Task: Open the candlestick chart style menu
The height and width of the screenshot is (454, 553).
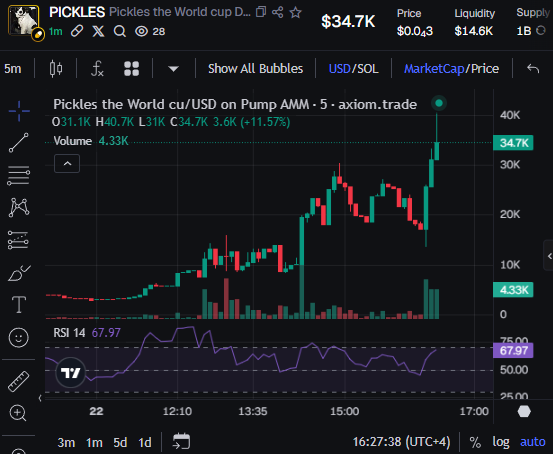Action: click(56, 68)
